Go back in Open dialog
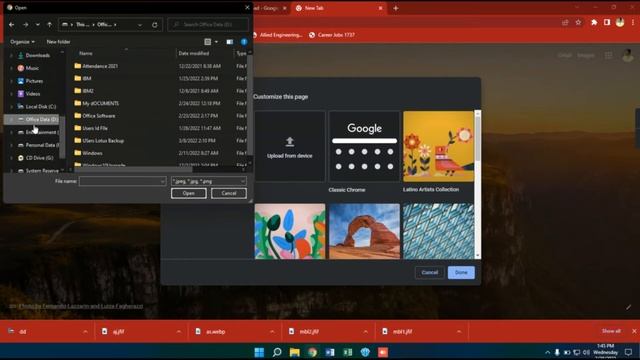The width and height of the screenshot is (640, 360). (11, 25)
